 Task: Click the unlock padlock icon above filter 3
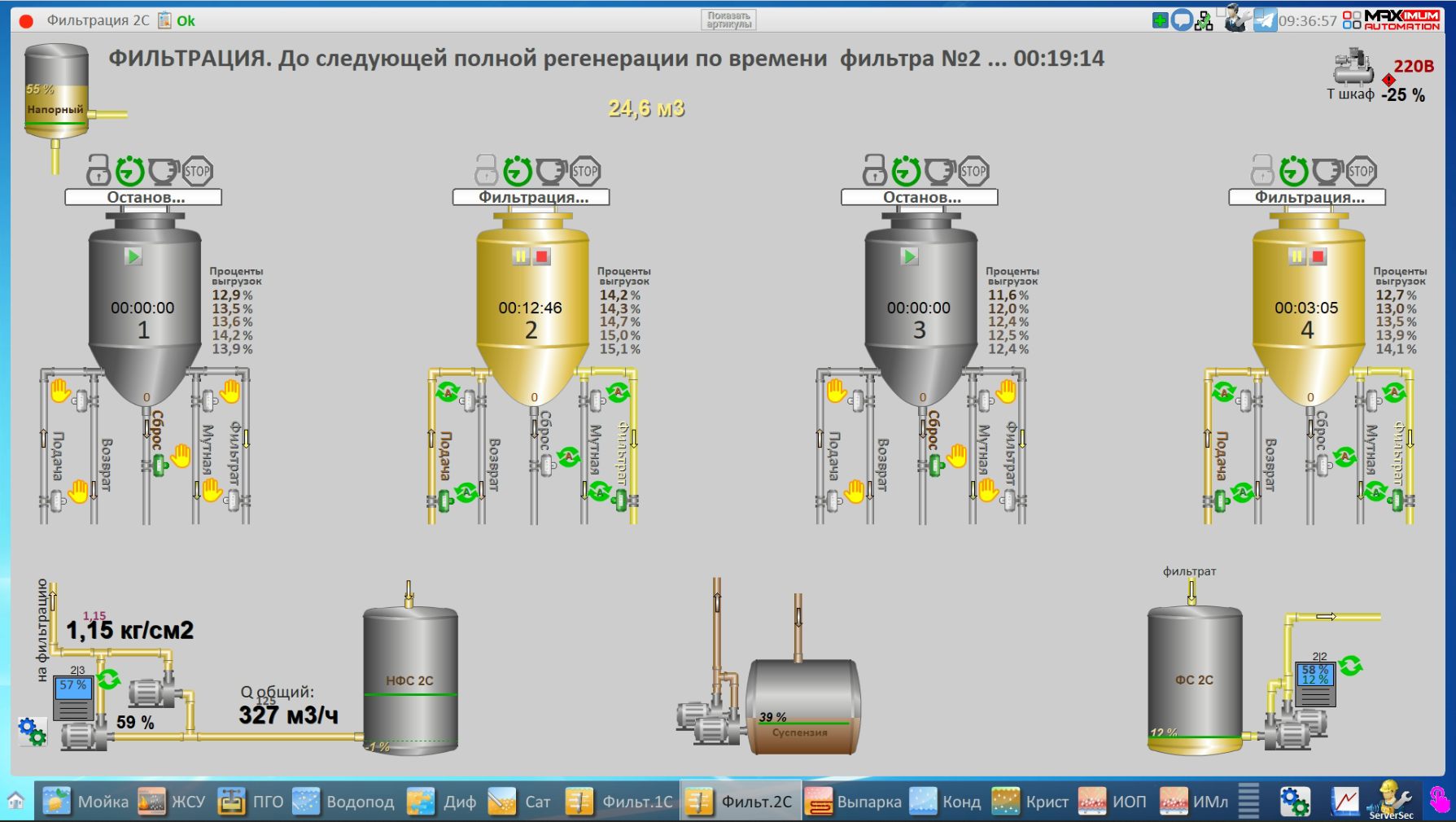pos(875,170)
